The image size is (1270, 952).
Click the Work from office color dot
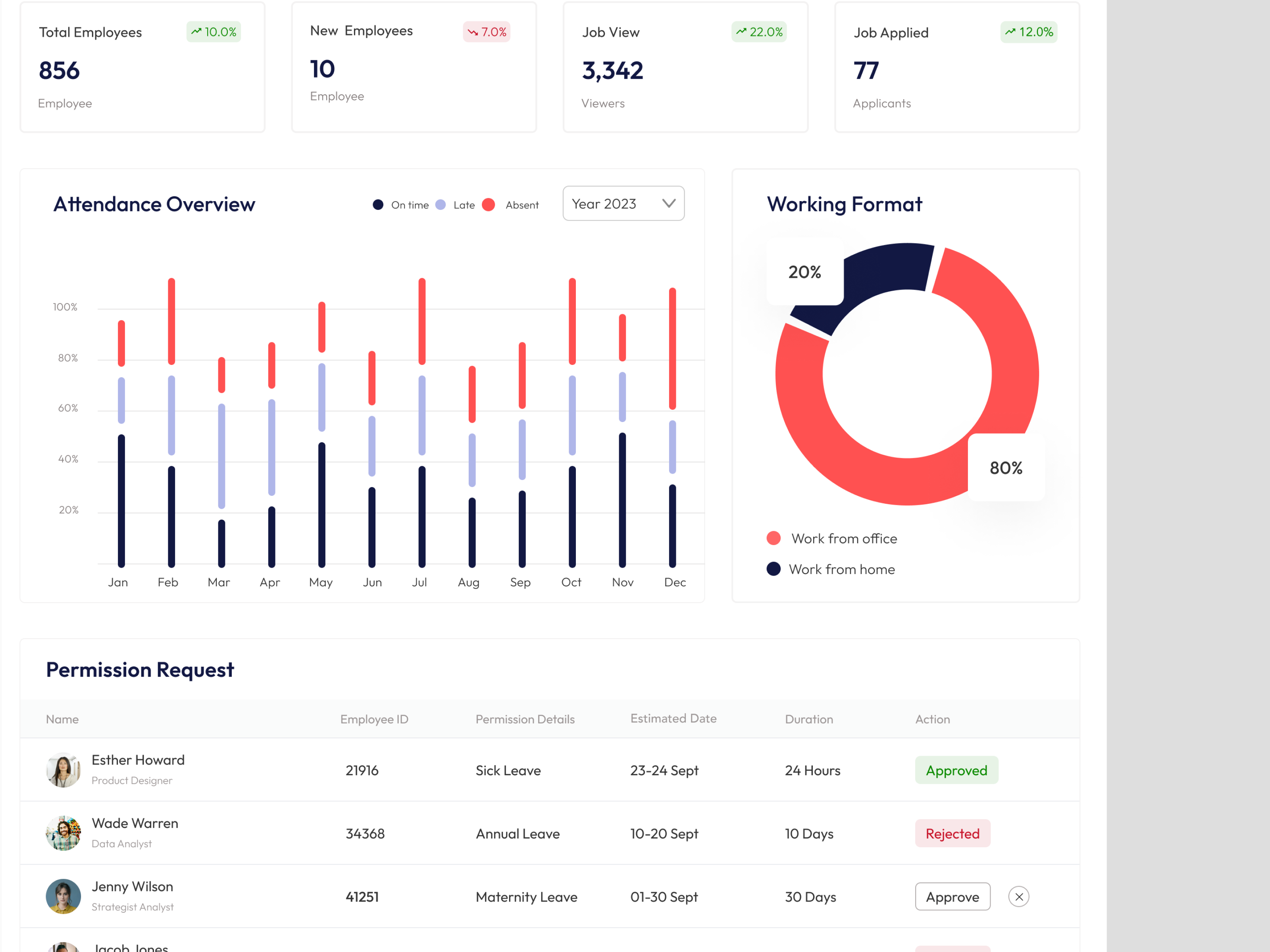pos(774,538)
